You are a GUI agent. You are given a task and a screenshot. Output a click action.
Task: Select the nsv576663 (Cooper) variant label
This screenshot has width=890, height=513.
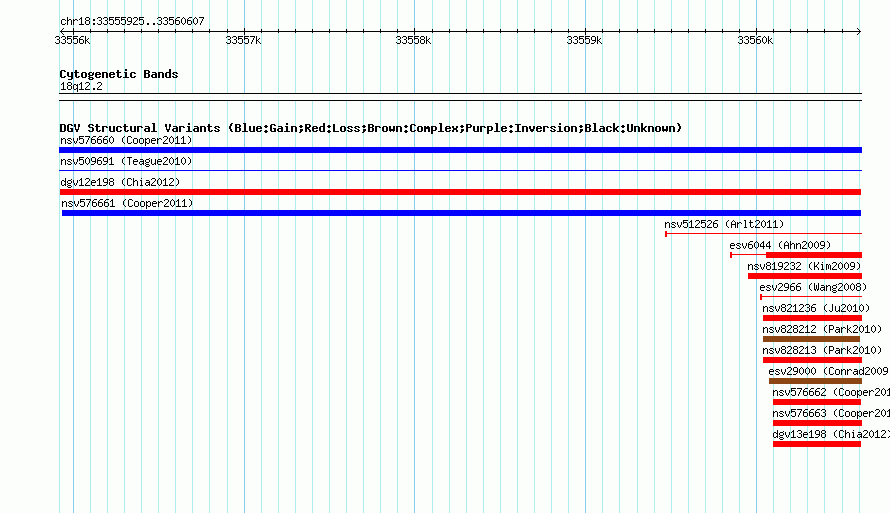pyautogui.click(x=831, y=413)
